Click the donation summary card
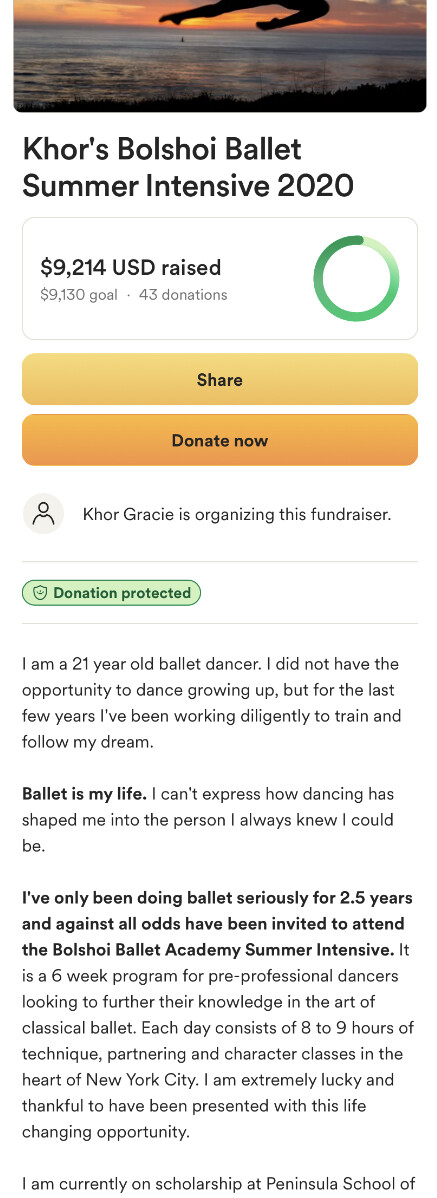The height and width of the screenshot is (1198, 437). pyautogui.click(x=220, y=278)
